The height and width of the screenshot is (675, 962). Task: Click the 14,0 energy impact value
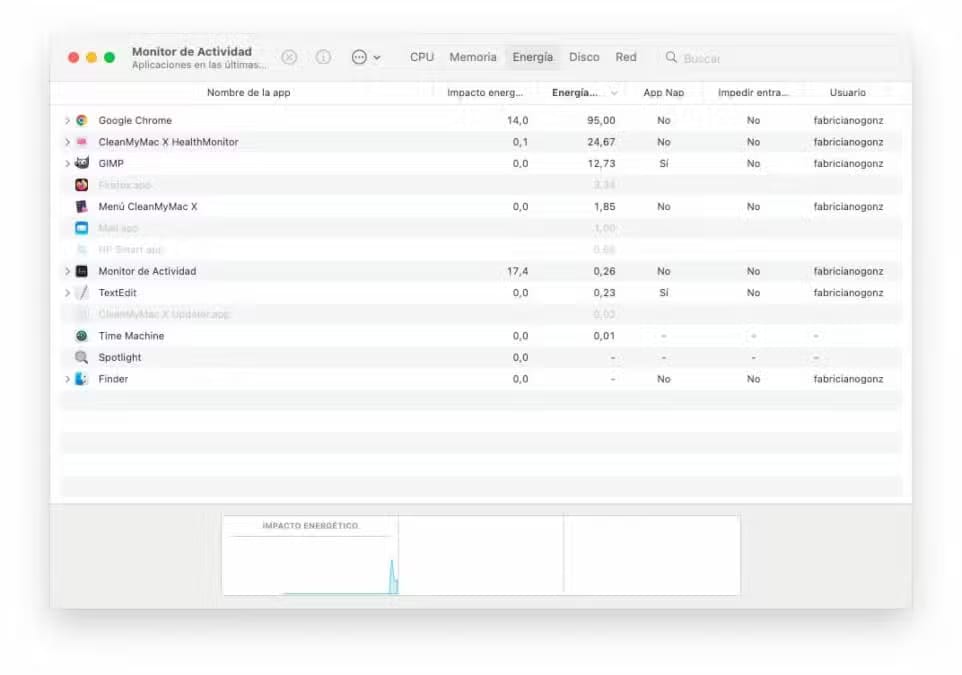point(517,120)
